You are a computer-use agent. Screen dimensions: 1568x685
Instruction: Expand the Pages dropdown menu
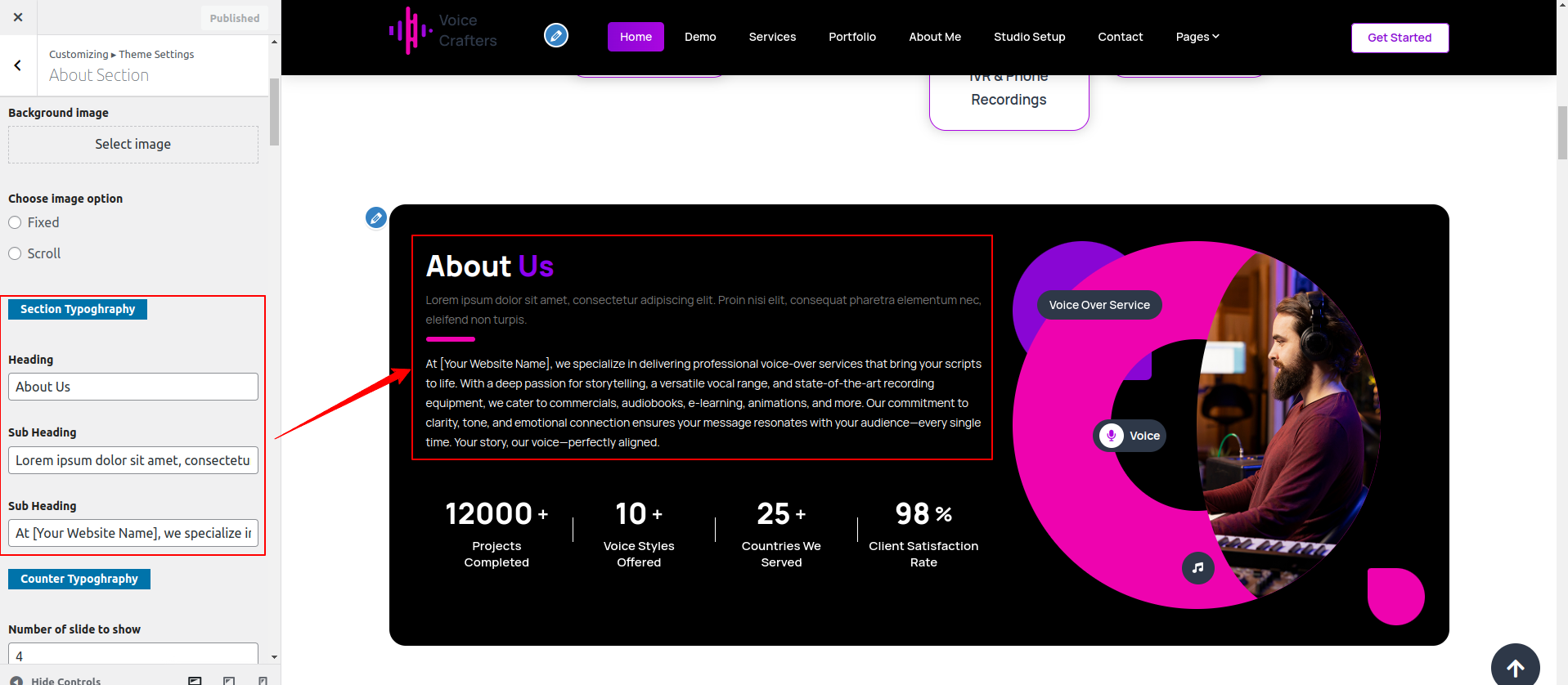click(x=1197, y=37)
